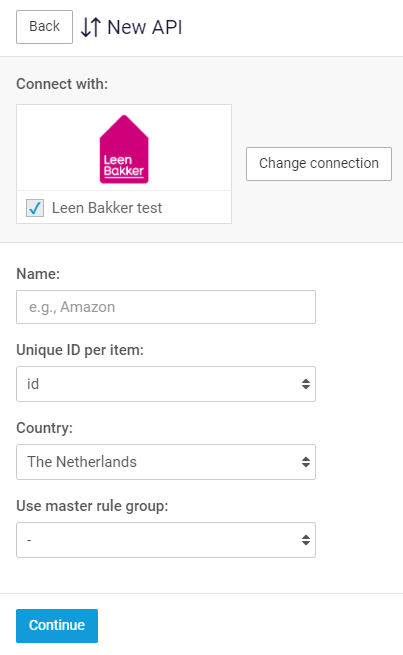The height and width of the screenshot is (655, 403).
Task: Open the Country dropdown showing The Netherlands
Action: click(166, 462)
